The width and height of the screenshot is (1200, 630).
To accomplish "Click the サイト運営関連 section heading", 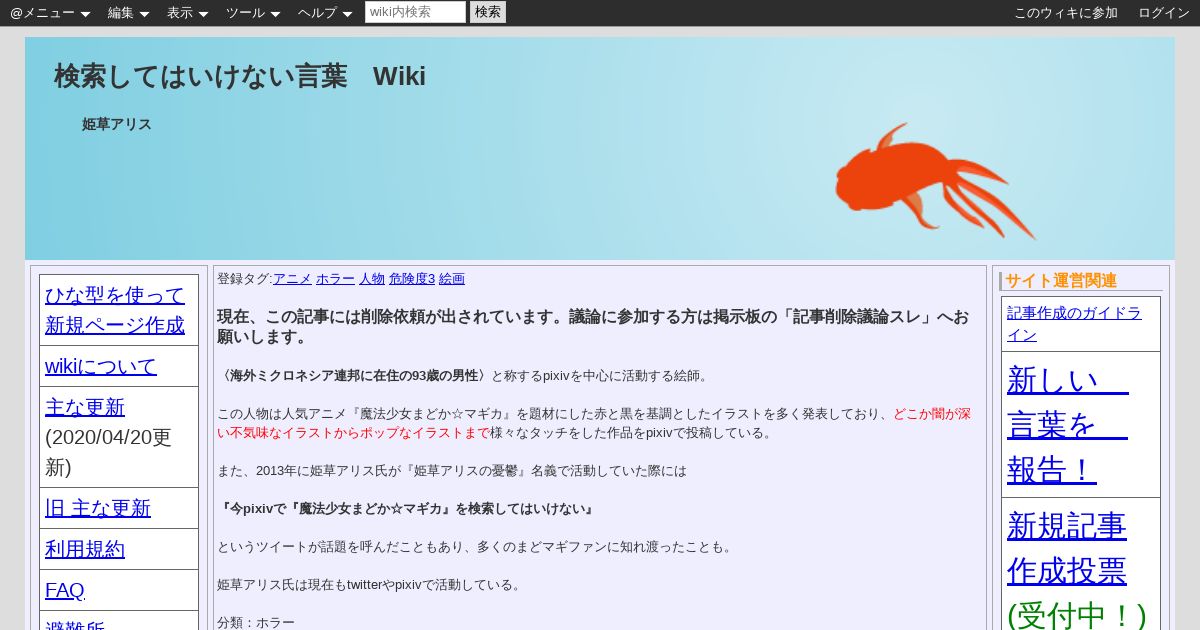I will click(x=1061, y=280).
